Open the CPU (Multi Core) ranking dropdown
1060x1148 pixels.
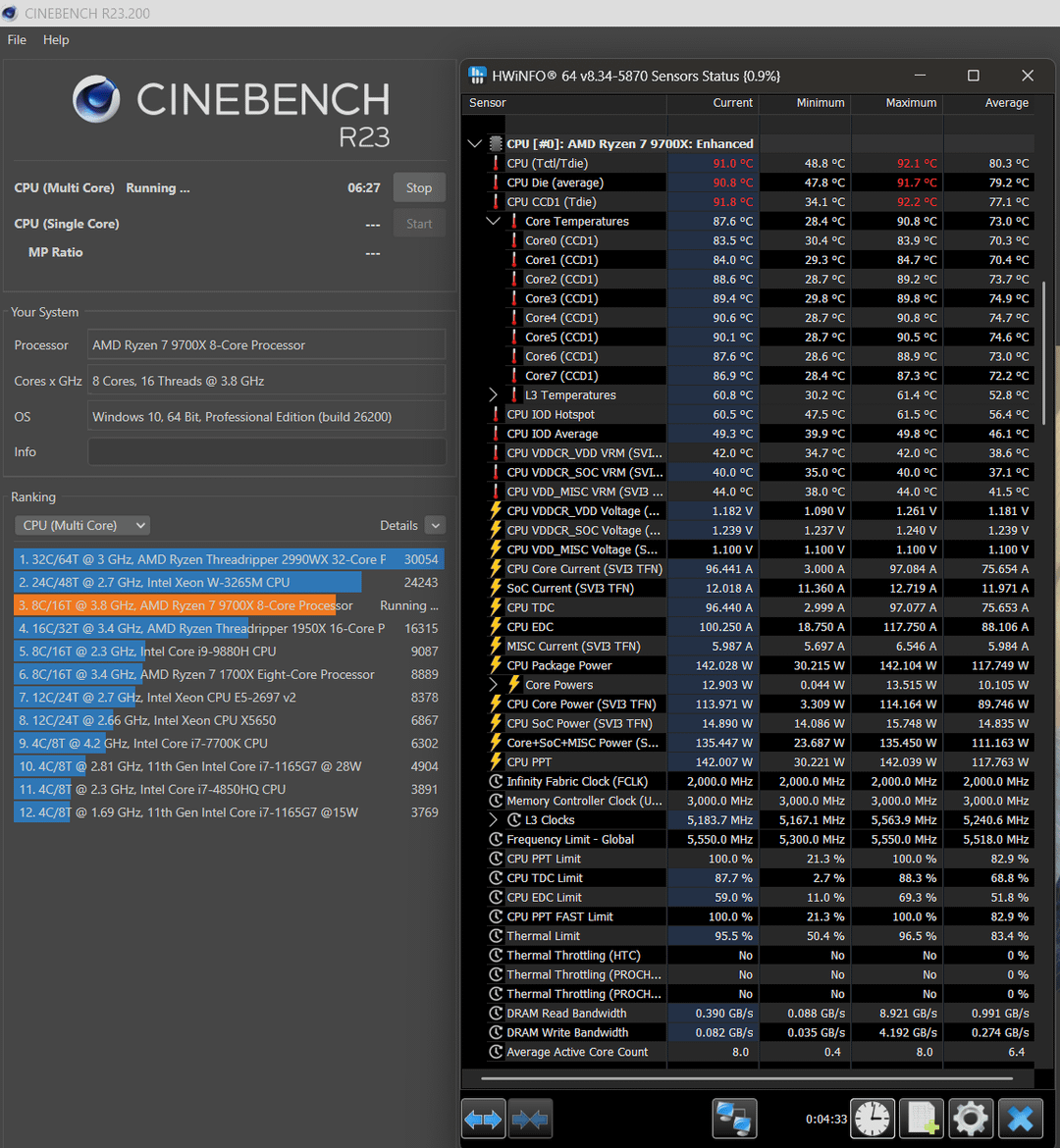82,526
